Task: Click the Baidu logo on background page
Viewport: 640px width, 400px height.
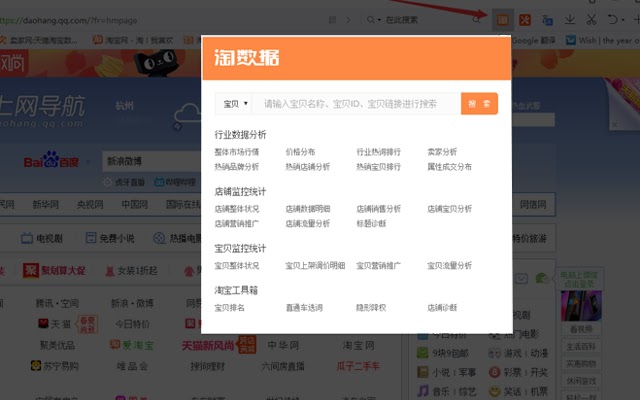Action: (51, 161)
